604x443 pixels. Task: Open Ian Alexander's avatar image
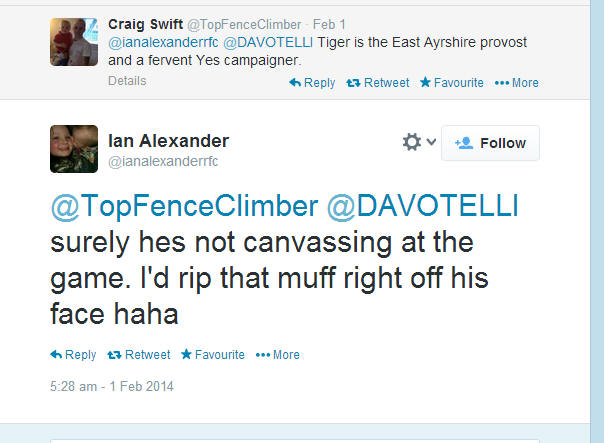(x=74, y=149)
